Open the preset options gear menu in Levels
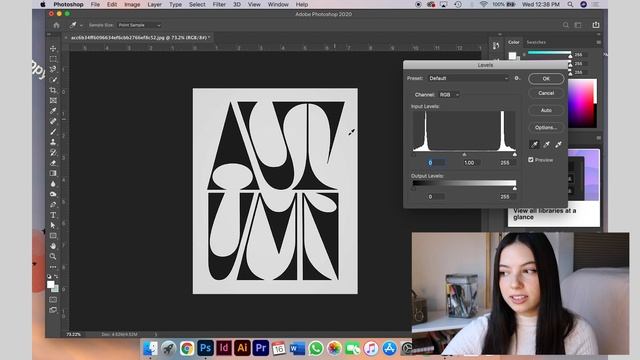This screenshot has height=360, width=640. pyautogui.click(x=517, y=78)
